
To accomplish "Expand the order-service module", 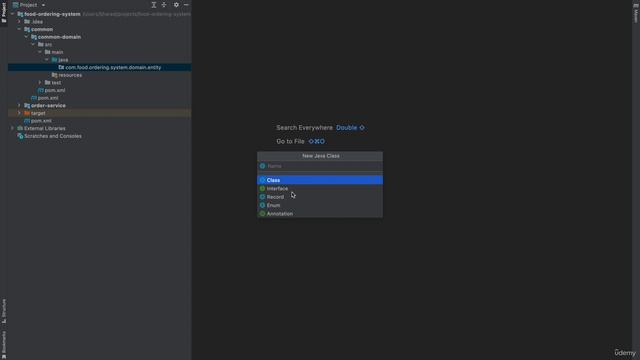I will (19, 105).
